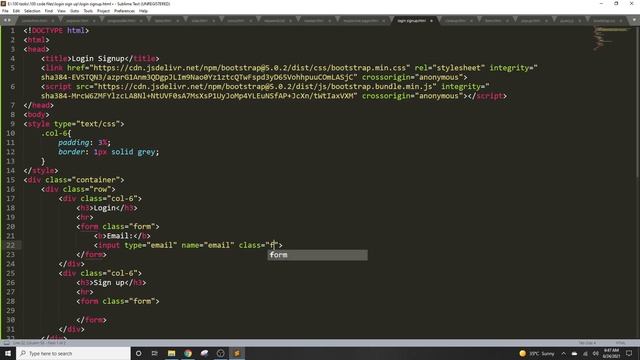The height and width of the screenshot is (360, 640).
Task: Open the Project menu
Action: pyautogui.click(x=103, y=11)
